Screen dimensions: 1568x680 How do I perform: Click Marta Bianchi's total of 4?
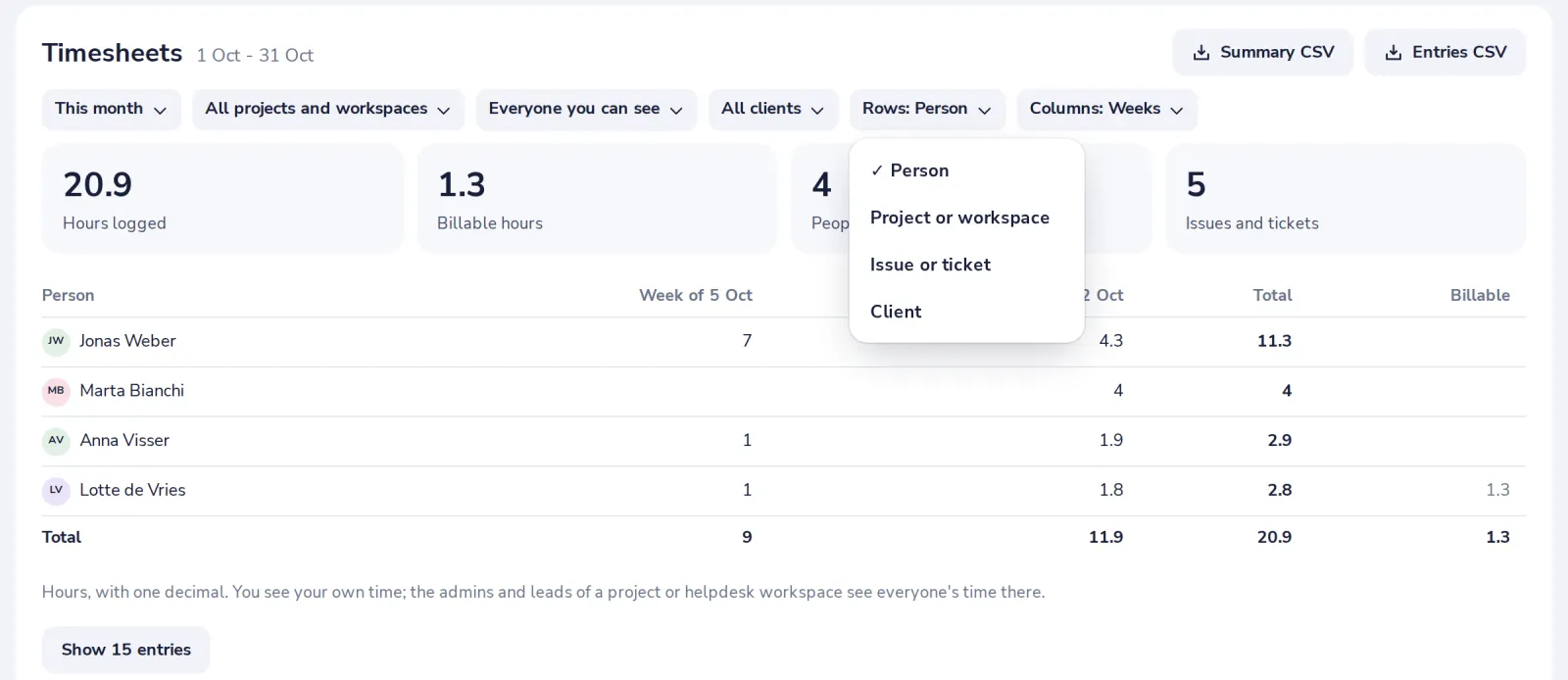click(x=1287, y=391)
